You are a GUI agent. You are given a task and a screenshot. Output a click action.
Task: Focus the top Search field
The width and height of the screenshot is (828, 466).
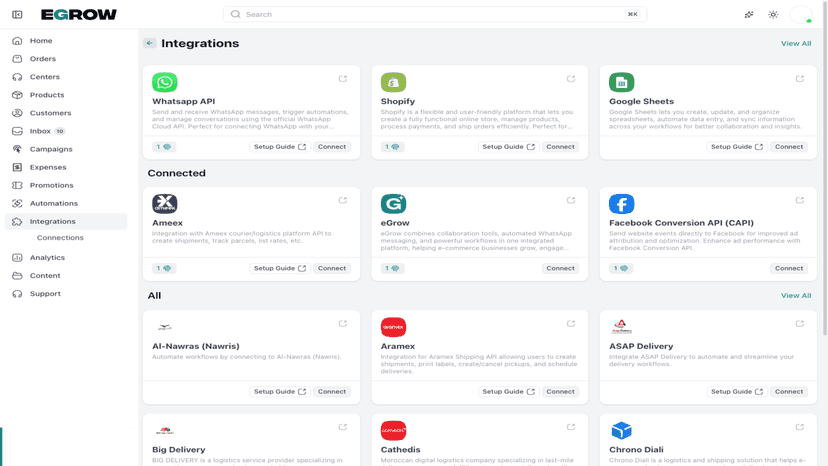tap(435, 14)
